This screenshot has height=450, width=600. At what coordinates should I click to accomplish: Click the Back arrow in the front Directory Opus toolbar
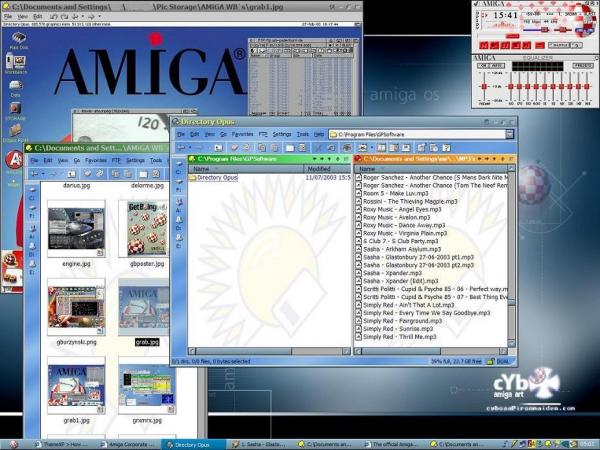pos(181,148)
